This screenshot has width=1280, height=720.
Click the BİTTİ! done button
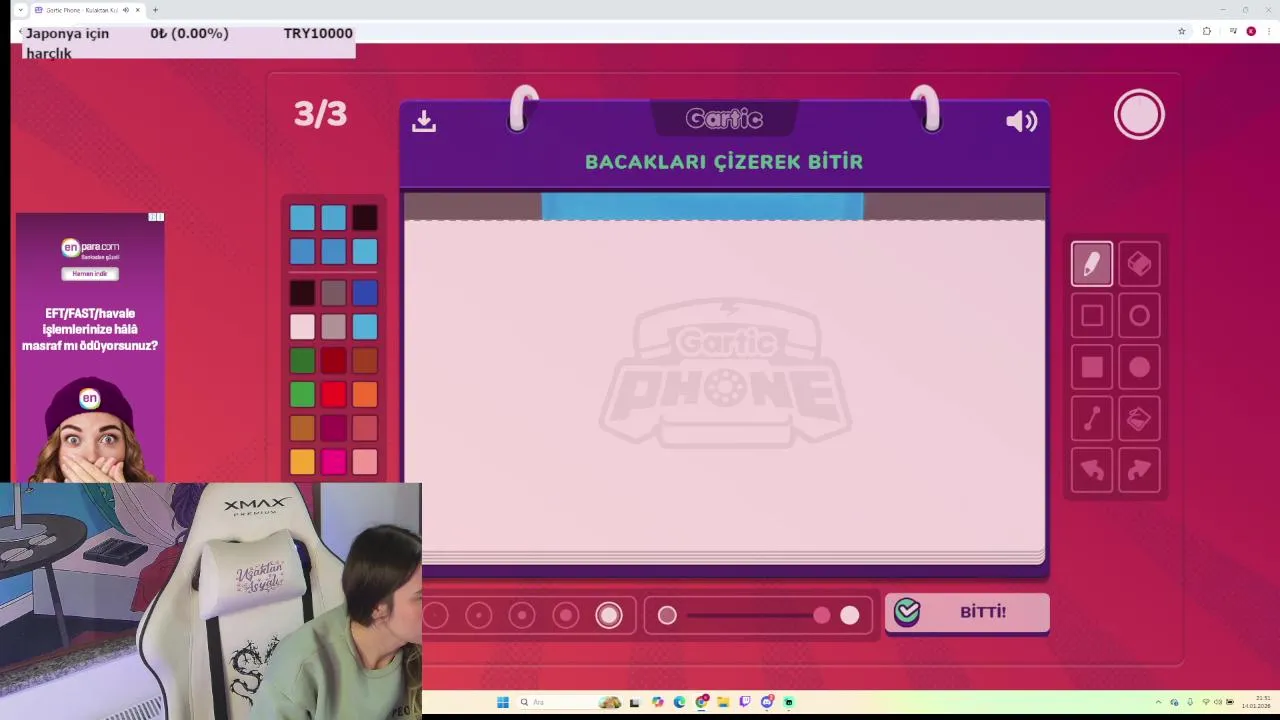coord(967,612)
